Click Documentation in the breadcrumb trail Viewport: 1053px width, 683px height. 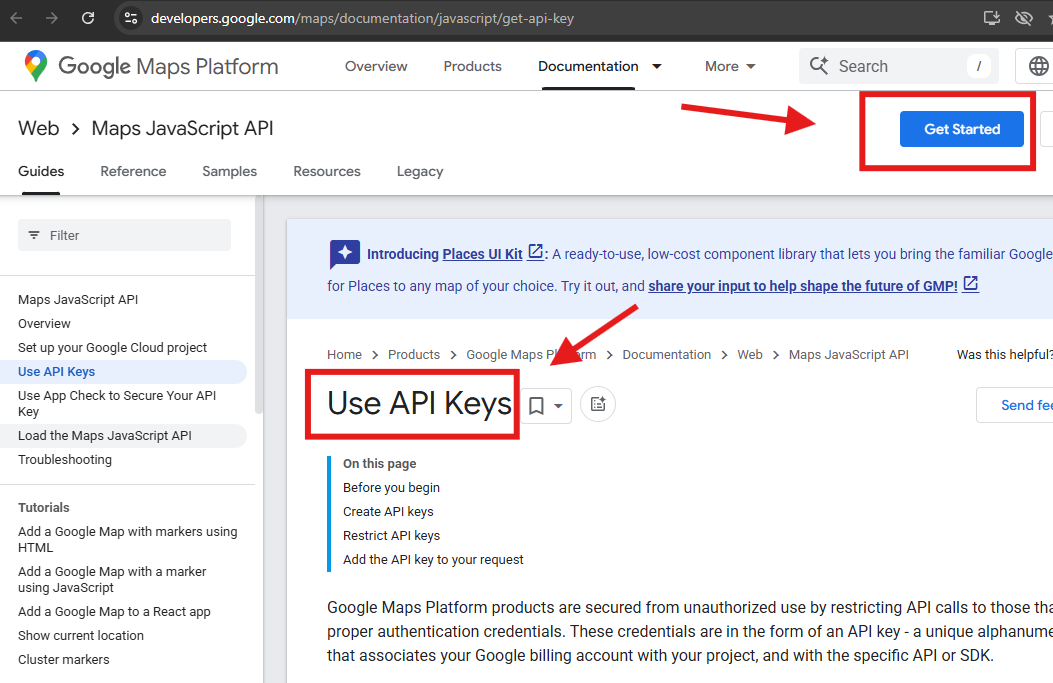[666, 355]
